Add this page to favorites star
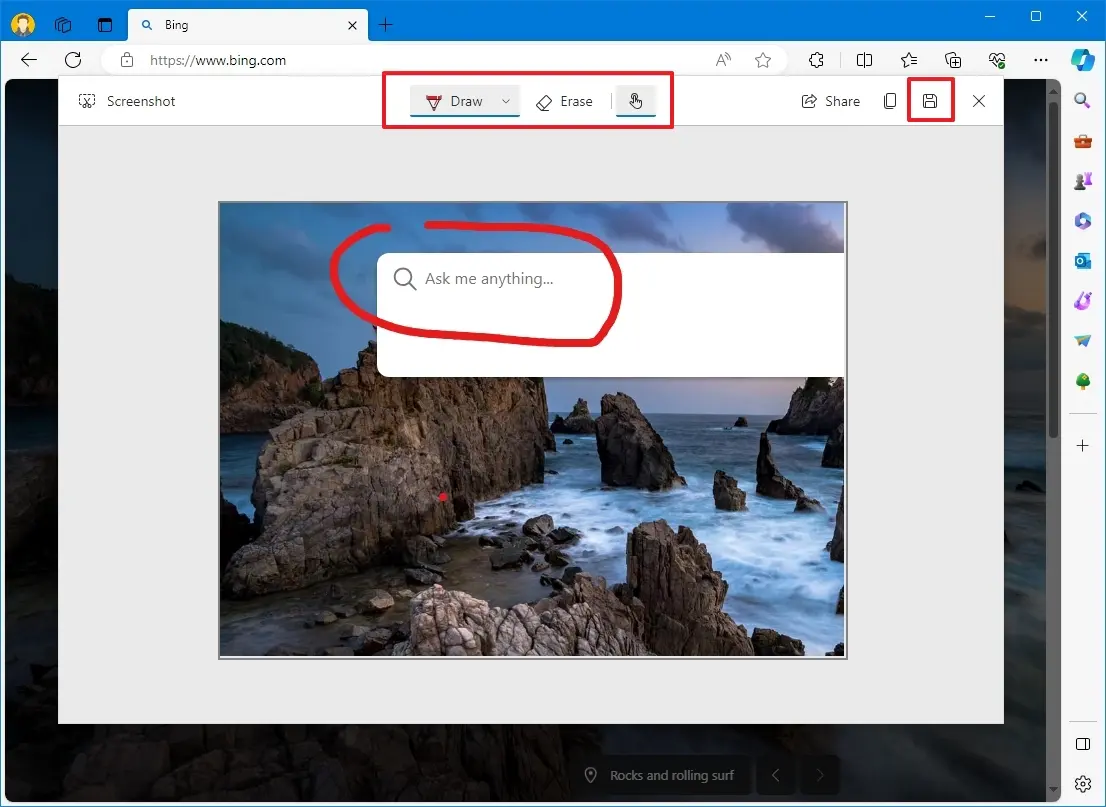1106x807 pixels. coord(762,61)
